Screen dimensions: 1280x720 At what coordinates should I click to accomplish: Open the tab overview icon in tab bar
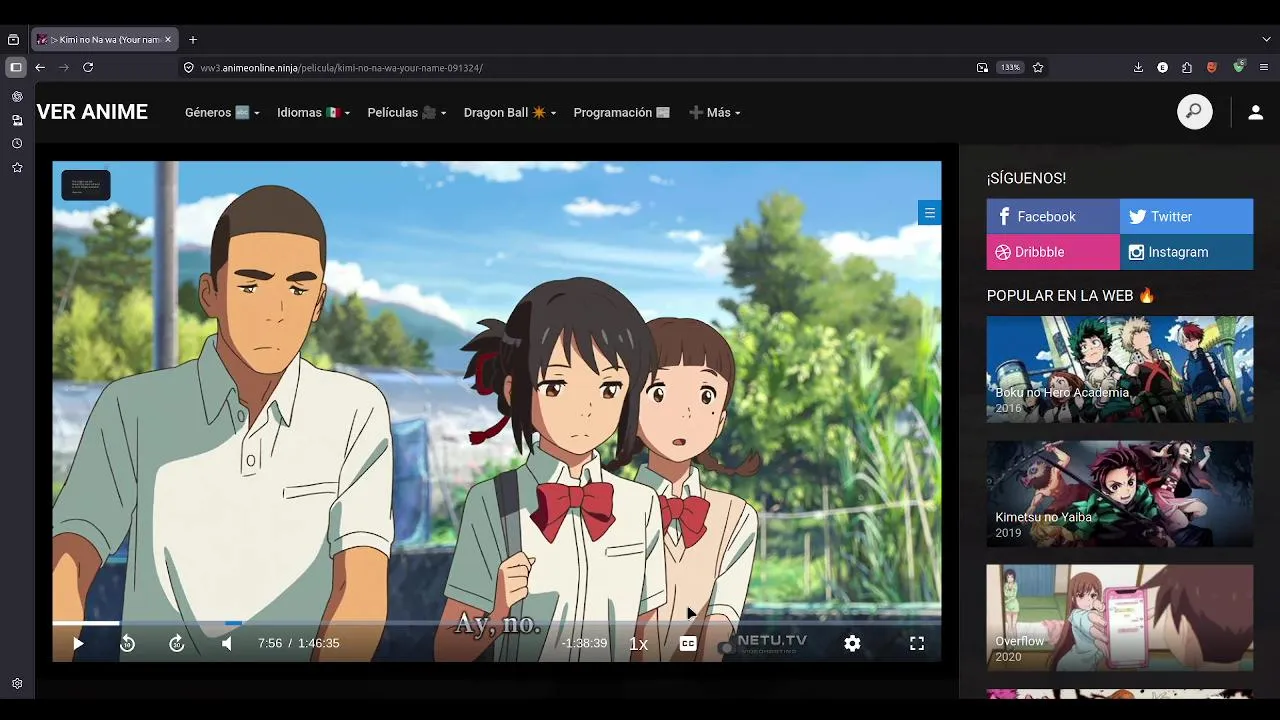(x=13, y=40)
